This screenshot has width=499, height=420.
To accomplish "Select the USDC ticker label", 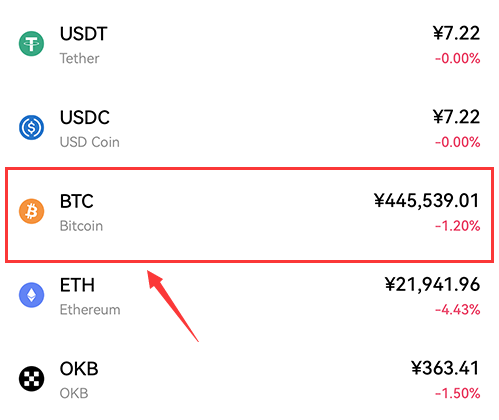I will click(x=85, y=117).
